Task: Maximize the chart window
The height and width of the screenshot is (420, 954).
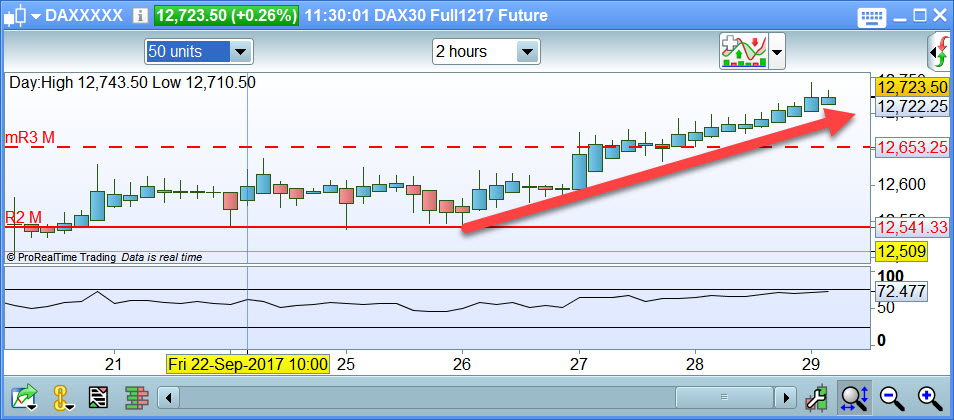Action: (919, 16)
